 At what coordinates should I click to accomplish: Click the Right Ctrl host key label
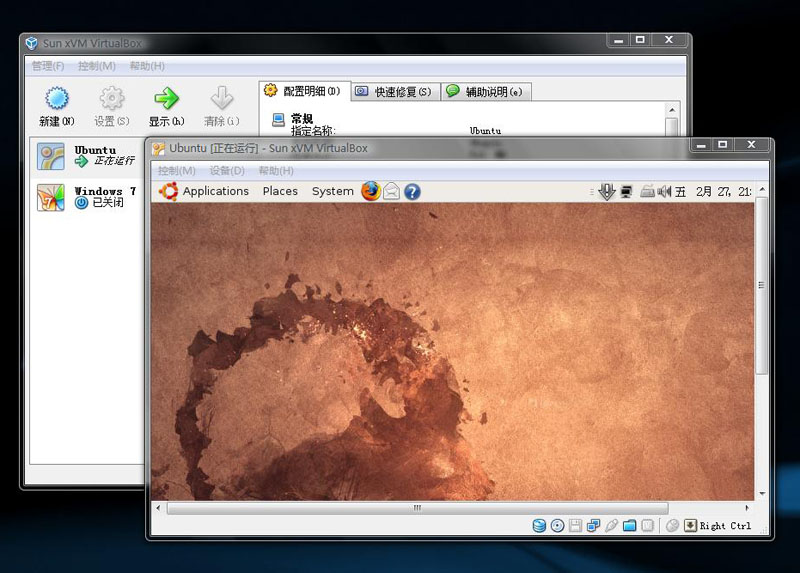pos(725,526)
